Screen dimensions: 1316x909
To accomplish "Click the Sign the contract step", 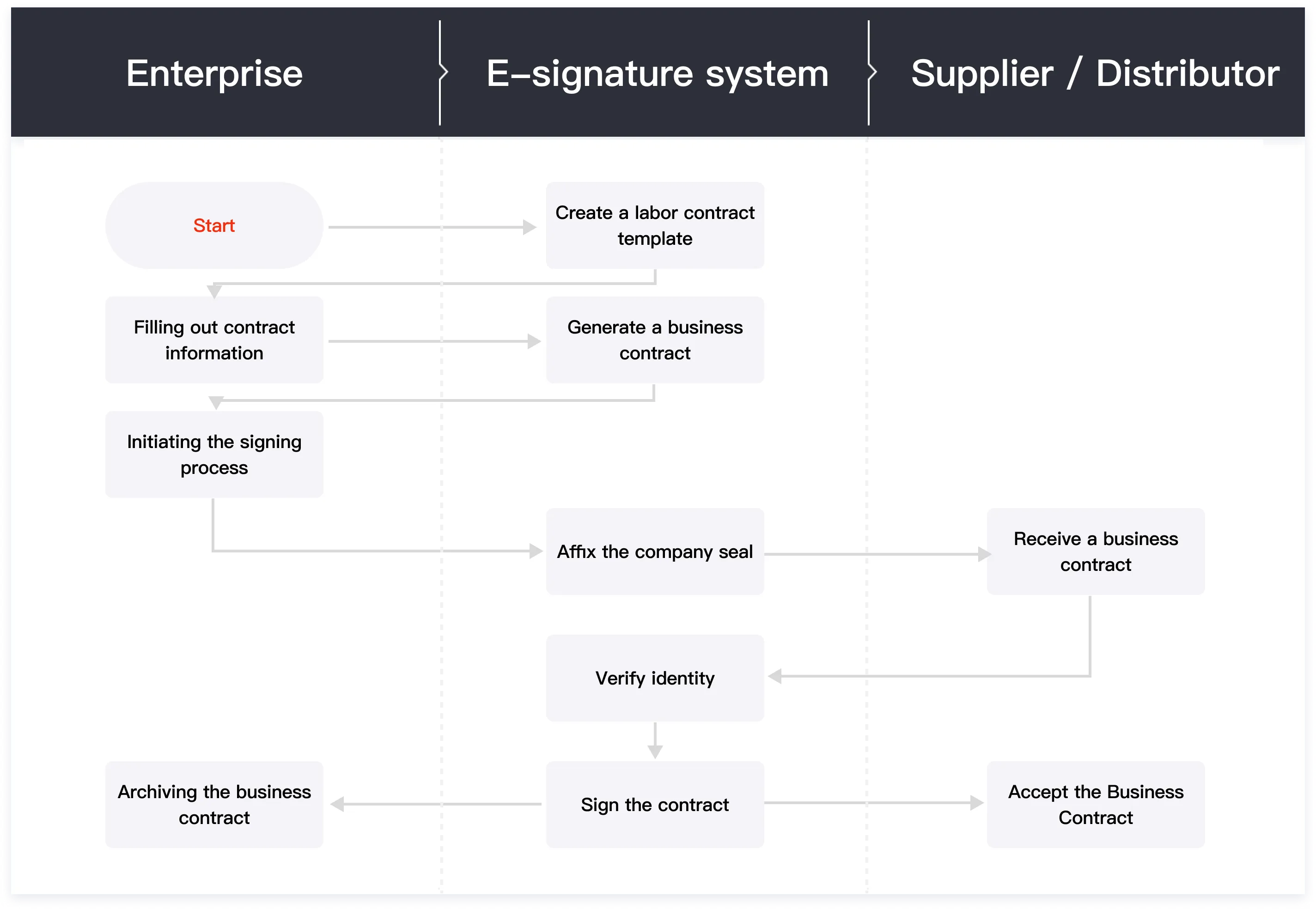I will coord(655,804).
